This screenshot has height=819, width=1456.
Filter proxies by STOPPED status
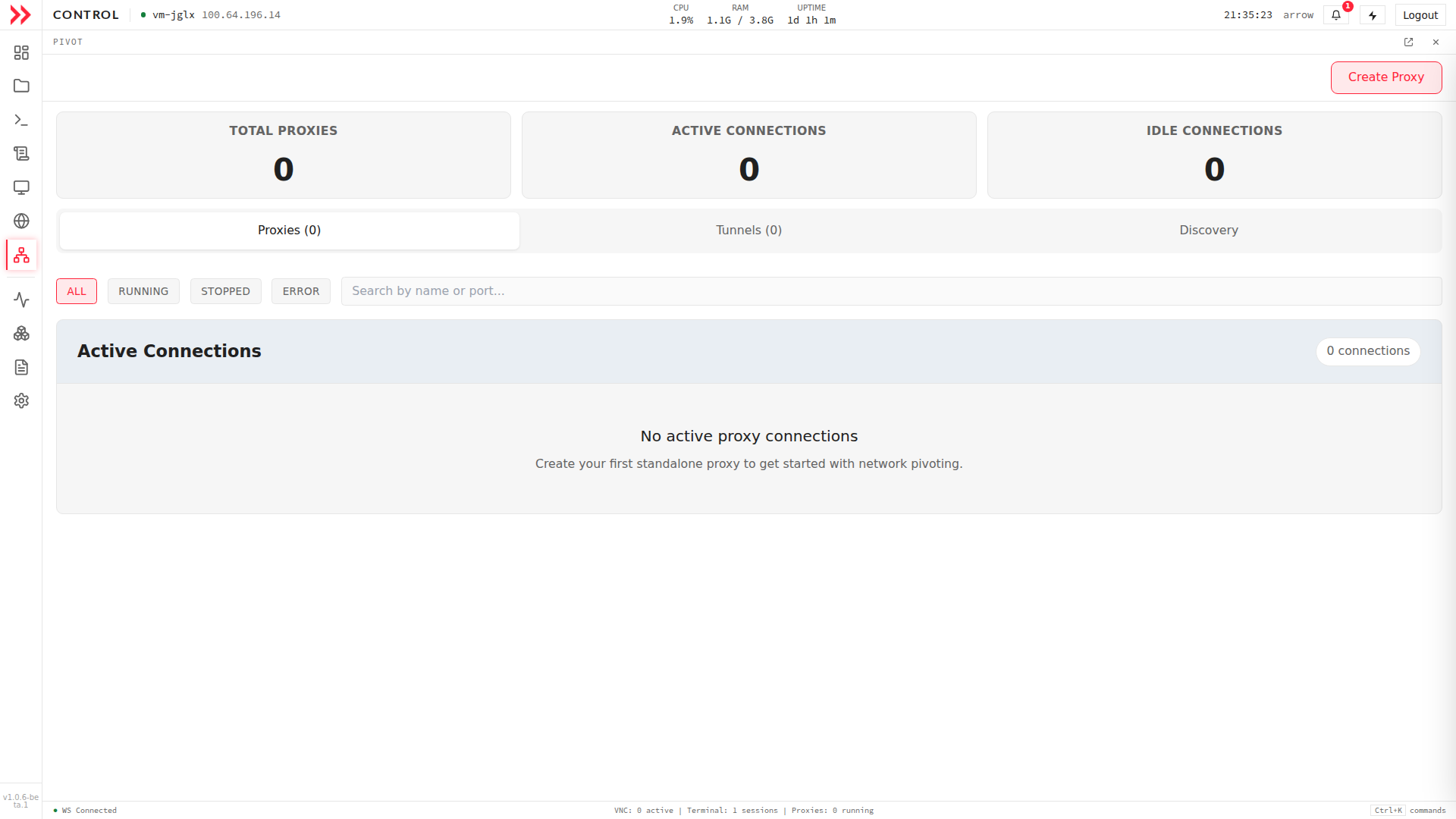[225, 291]
